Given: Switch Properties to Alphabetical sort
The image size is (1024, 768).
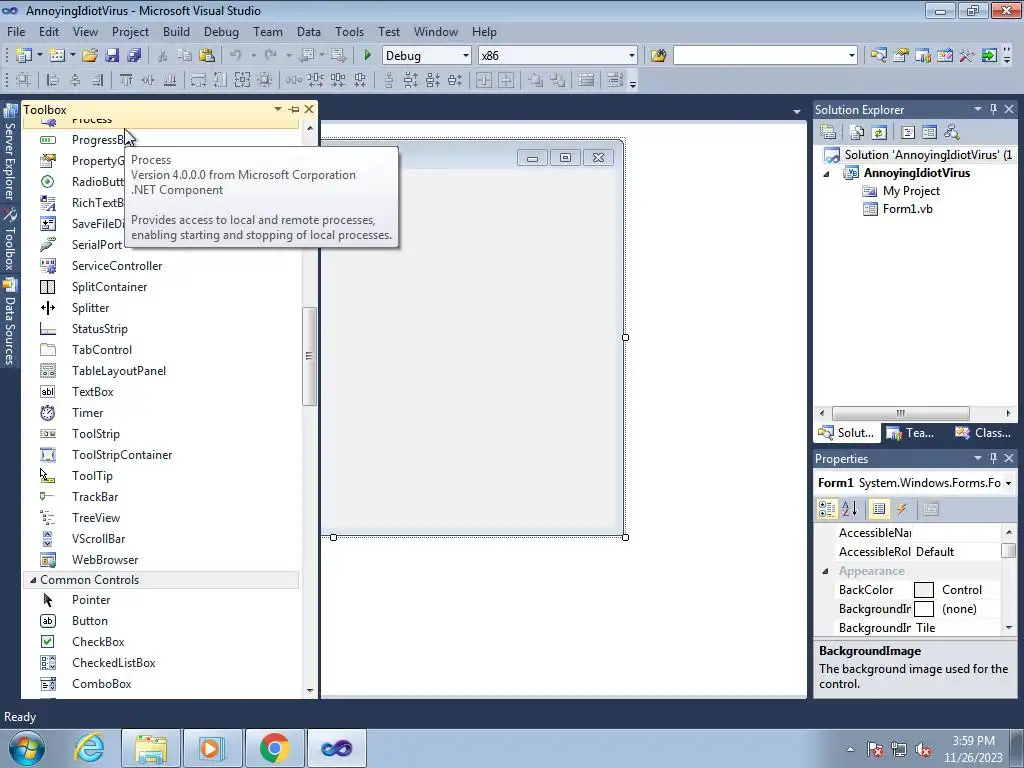Looking at the screenshot, I should [x=849, y=509].
